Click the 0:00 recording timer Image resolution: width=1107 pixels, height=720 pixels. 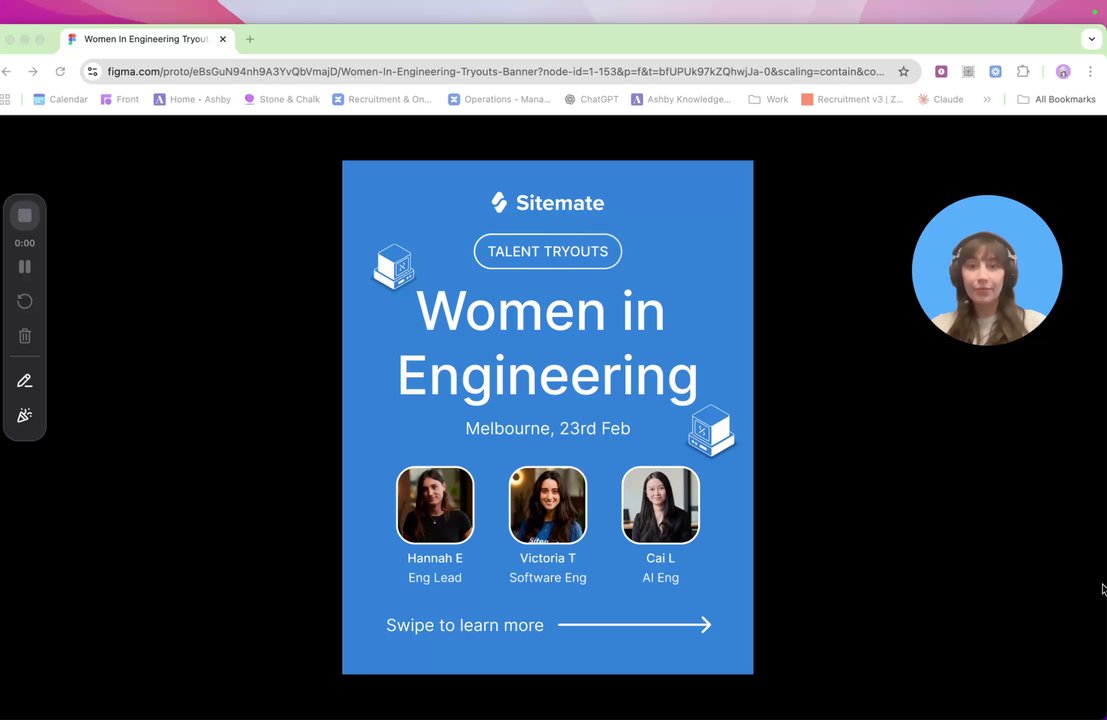(25, 243)
